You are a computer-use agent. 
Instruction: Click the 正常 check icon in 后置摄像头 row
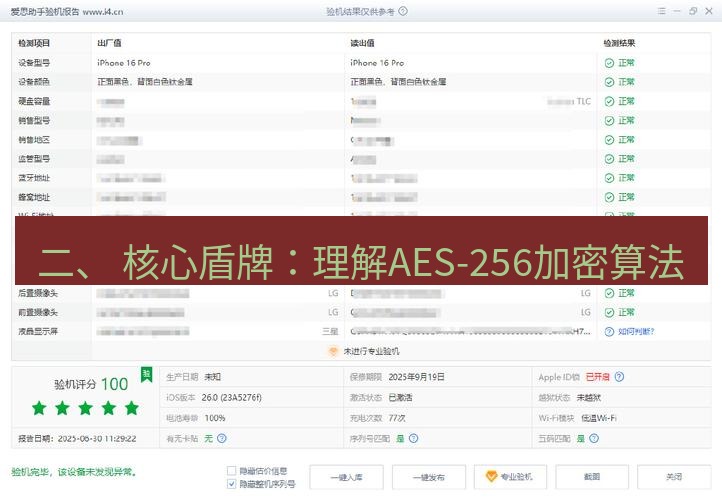click(x=609, y=293)
